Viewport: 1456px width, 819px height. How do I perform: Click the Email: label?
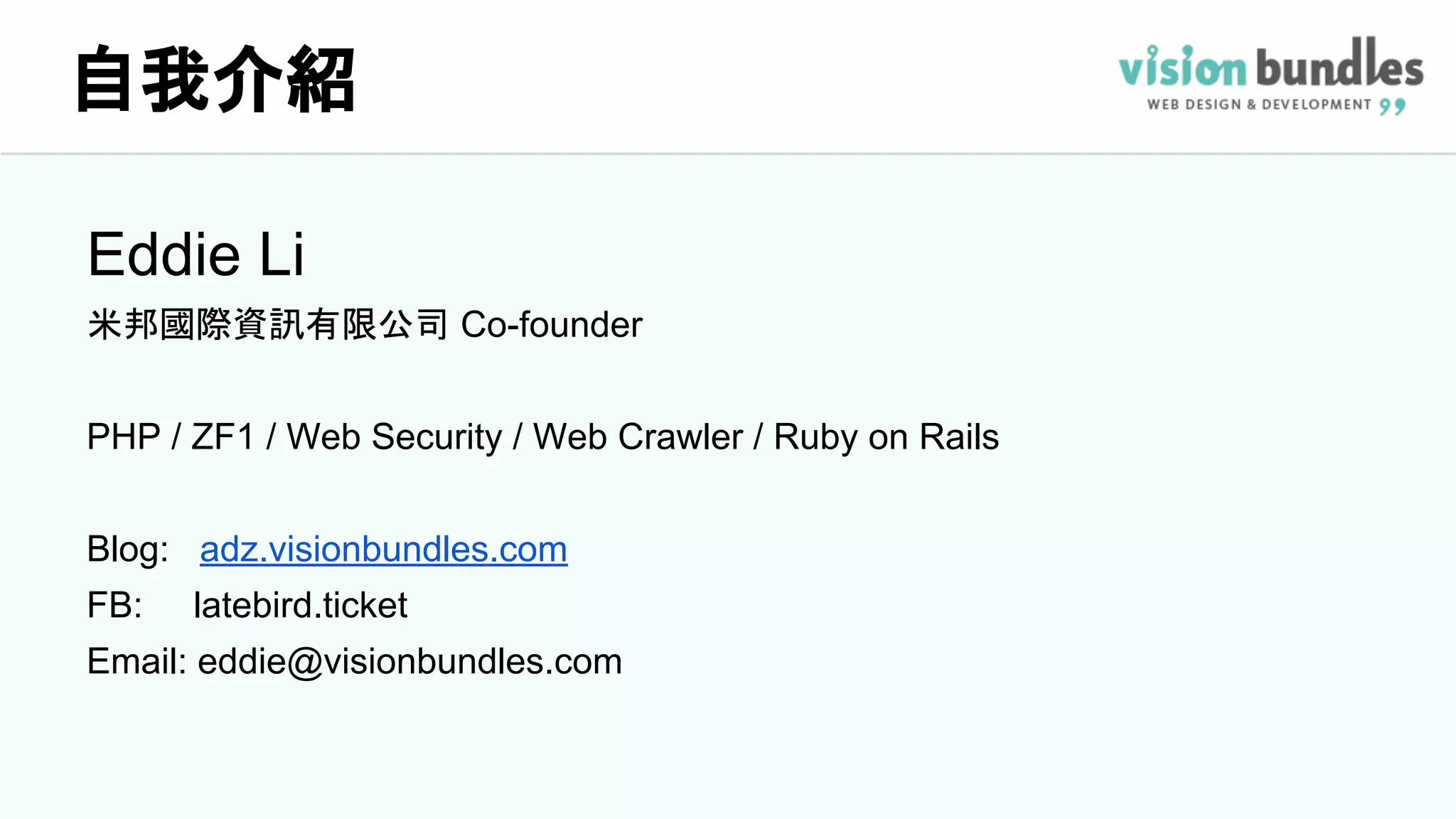[x=136, y=661]
